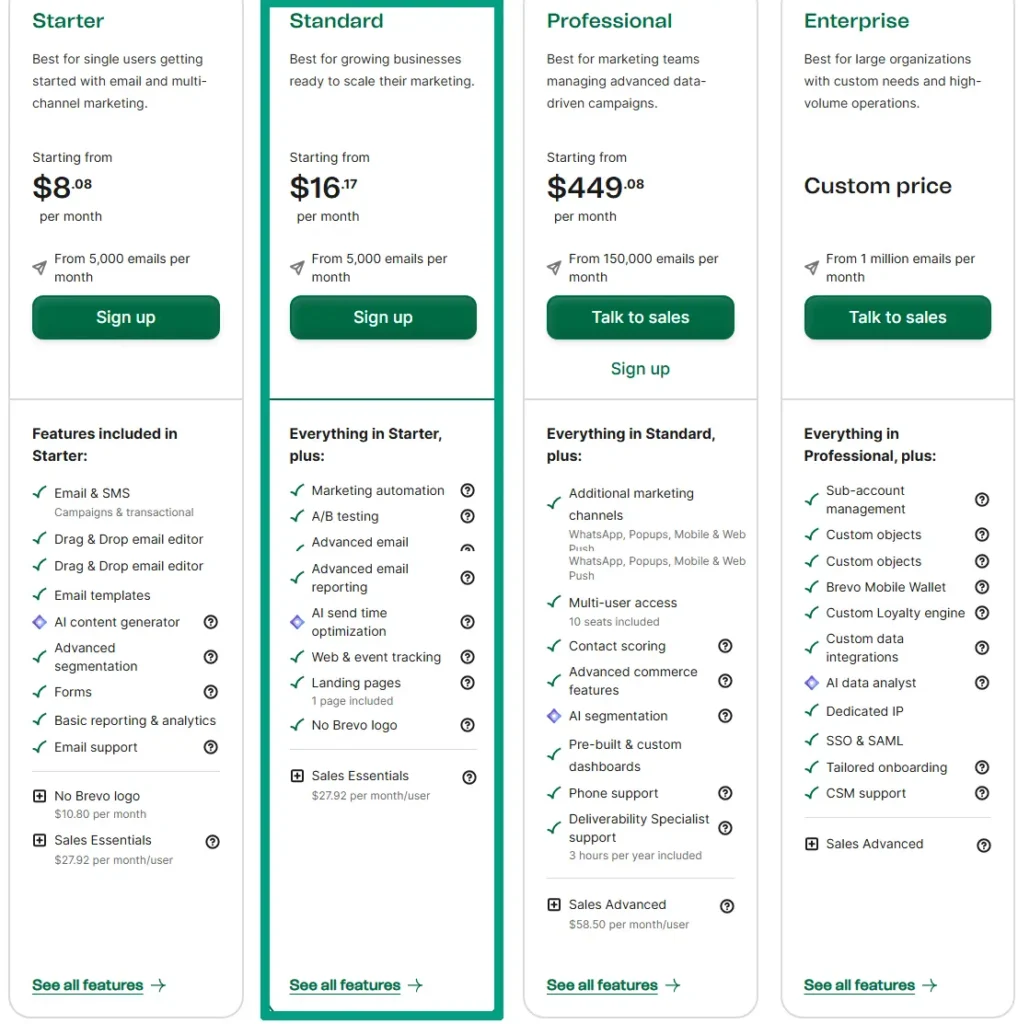Click Sign up button in Standard plan

pyautogui.click(x=383, y=317)
